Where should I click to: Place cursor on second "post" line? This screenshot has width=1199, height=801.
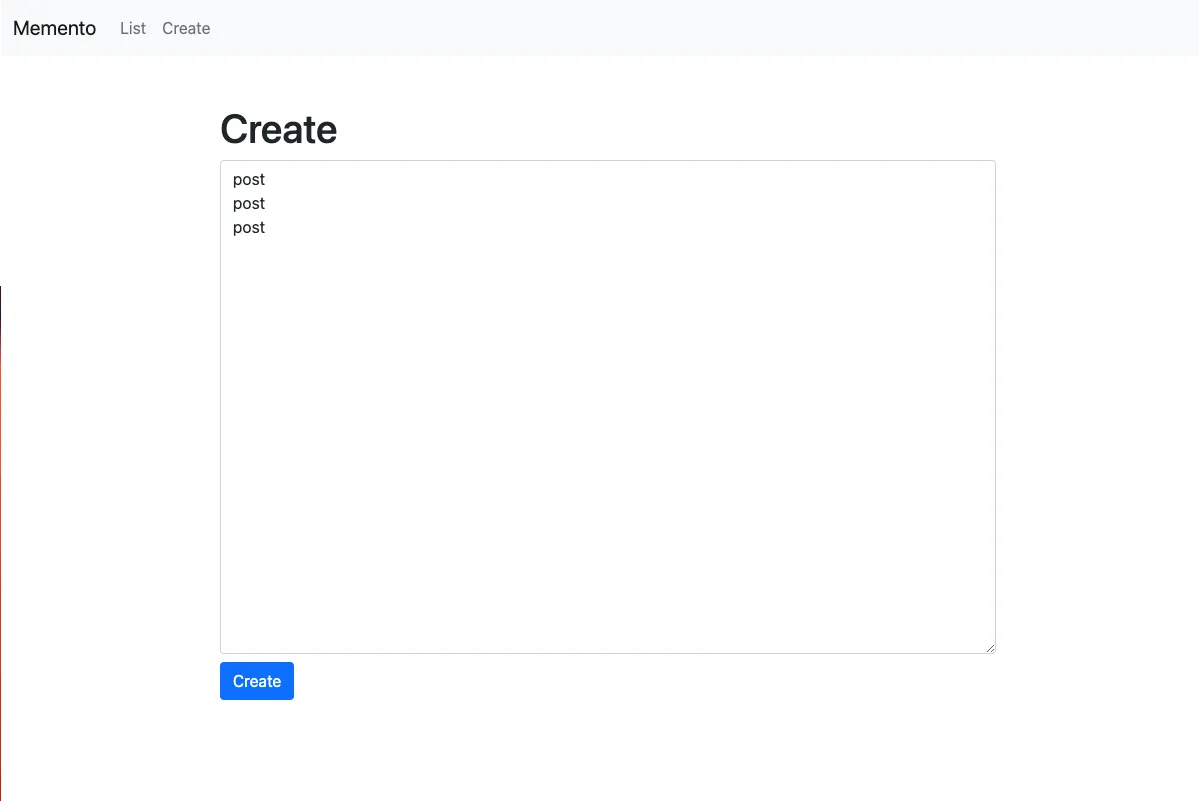point(249,204)
